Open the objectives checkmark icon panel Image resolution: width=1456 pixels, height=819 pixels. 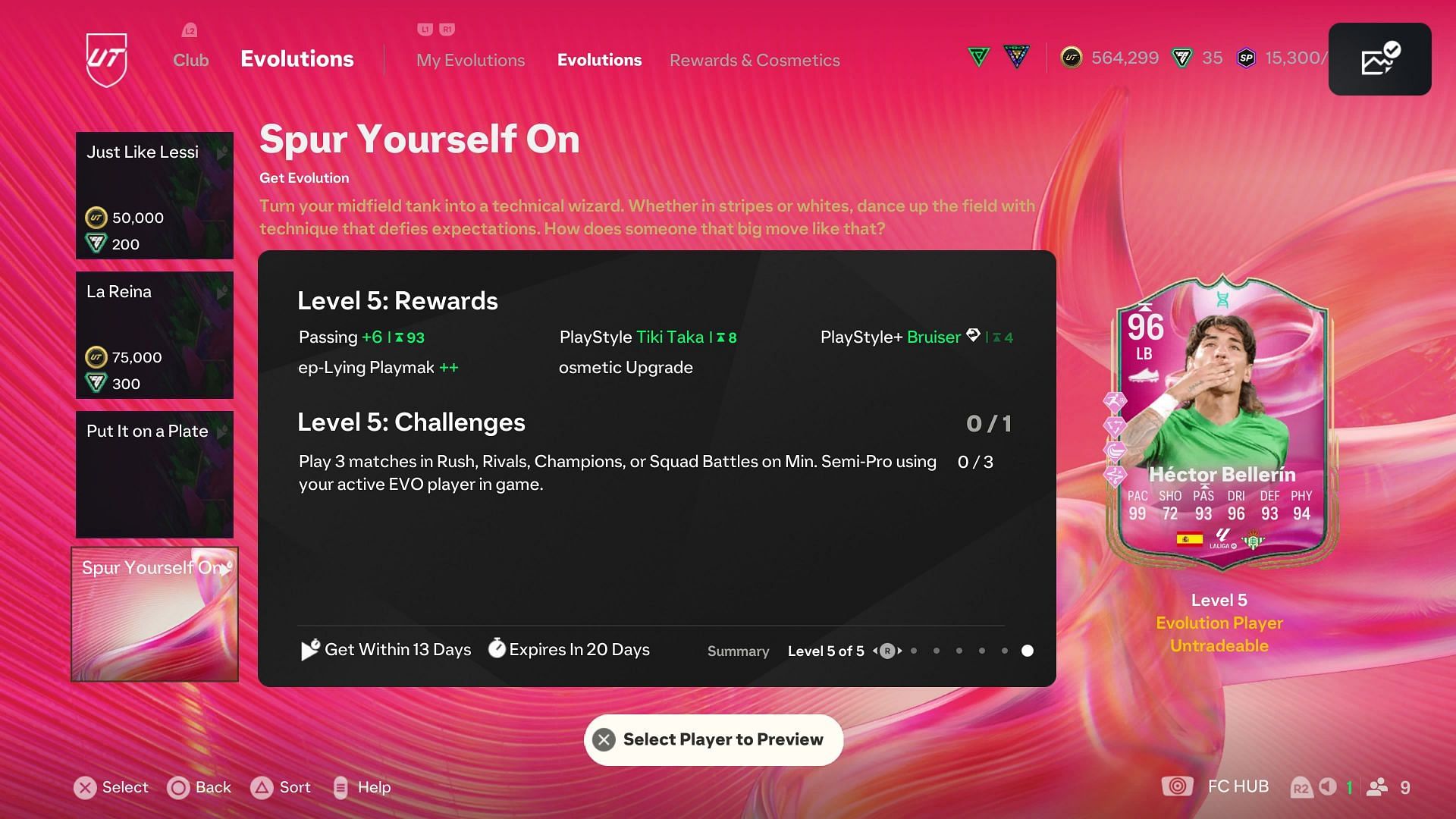1379,59
